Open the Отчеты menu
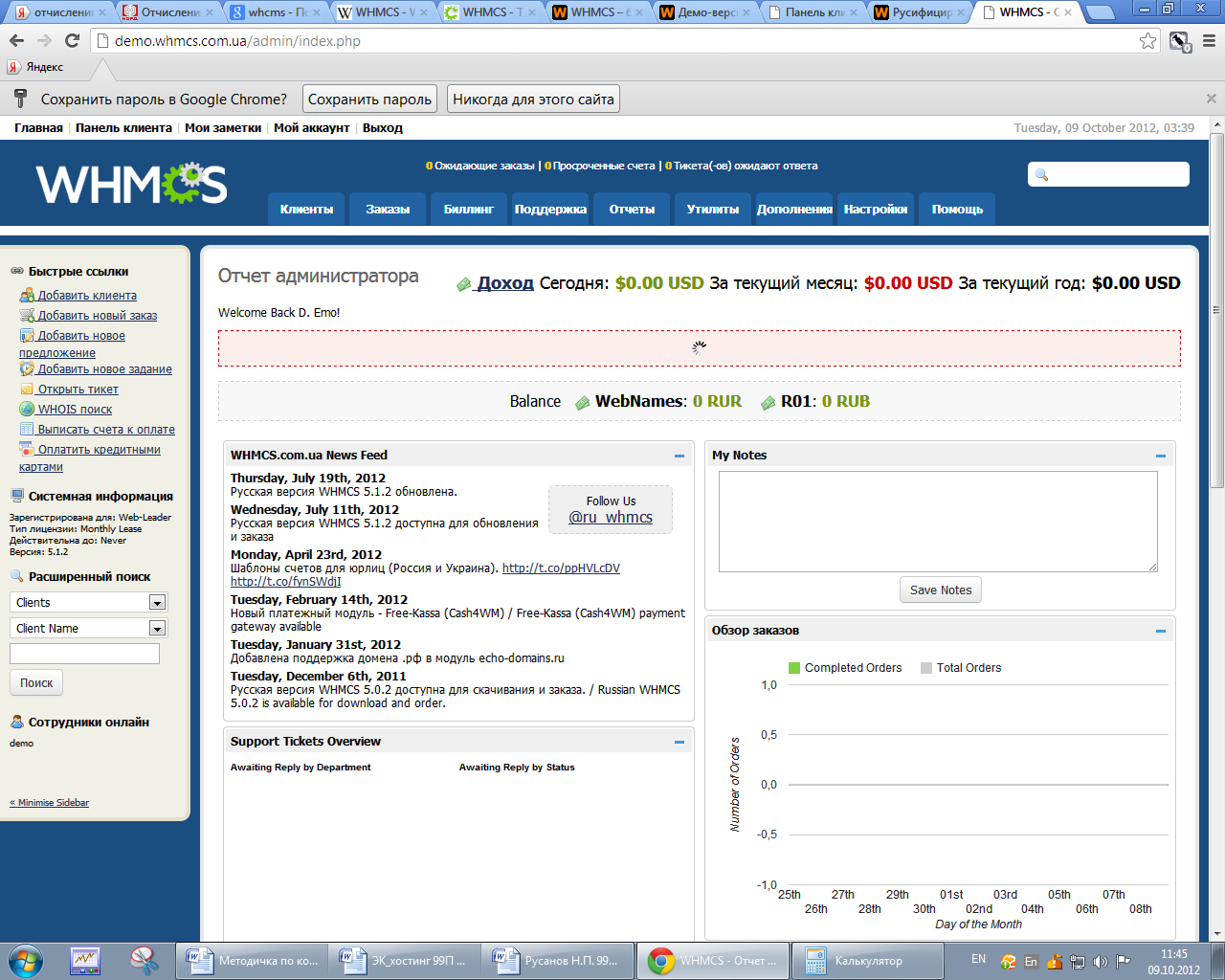The height and width of the screenshot is (980, 1225). coord(632,209)
